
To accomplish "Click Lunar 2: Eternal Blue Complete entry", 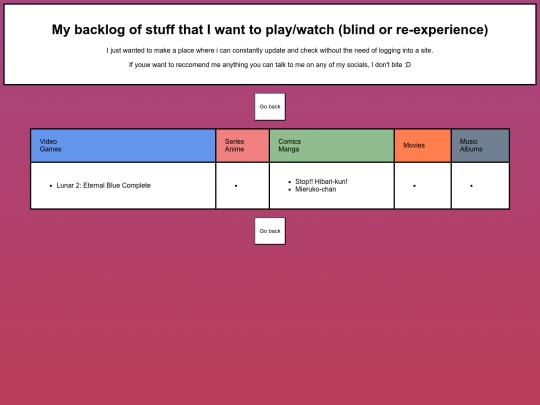I will (104, 186).
